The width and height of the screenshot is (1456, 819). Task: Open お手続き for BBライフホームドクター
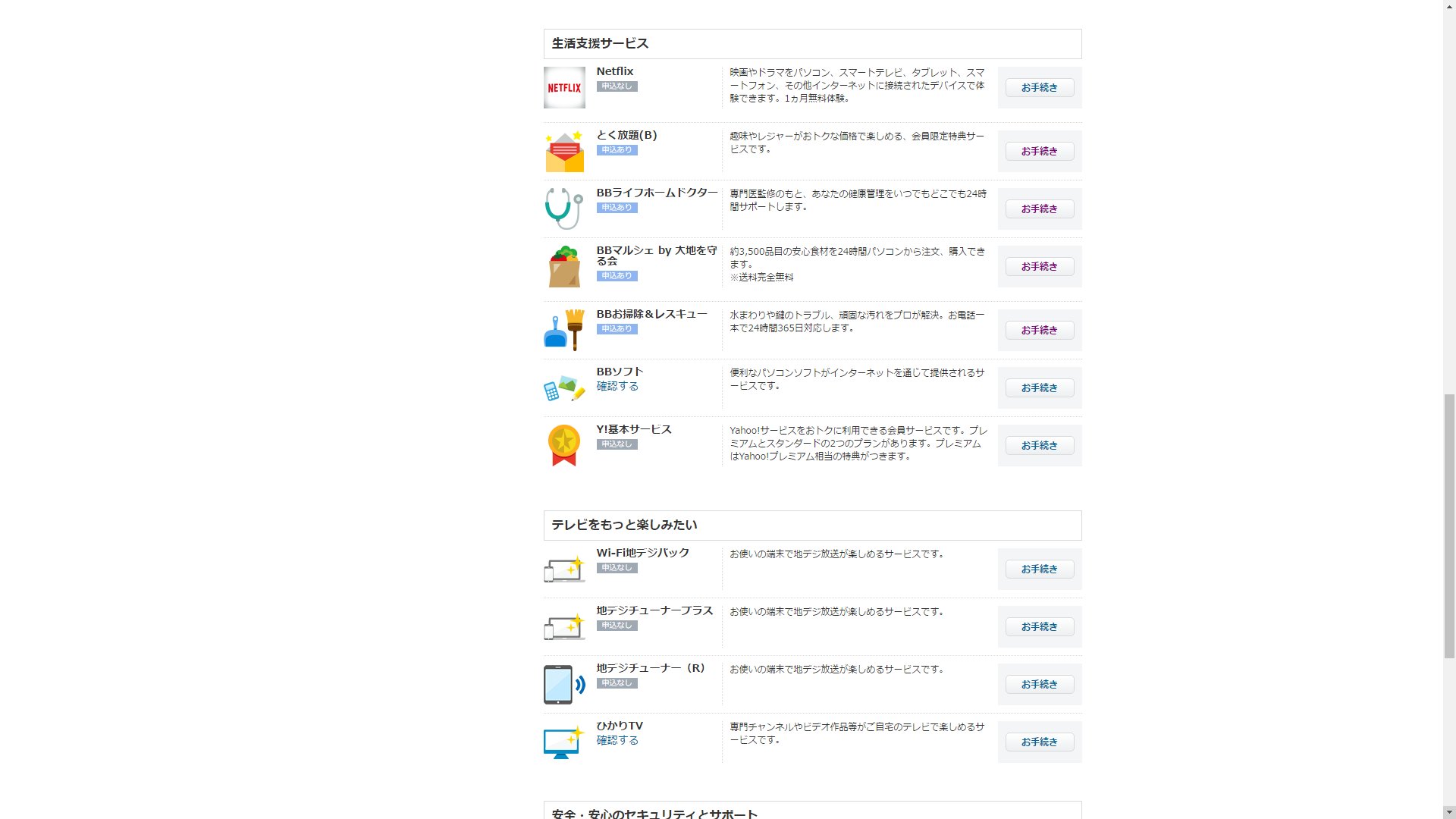[x=1040, y=209]
